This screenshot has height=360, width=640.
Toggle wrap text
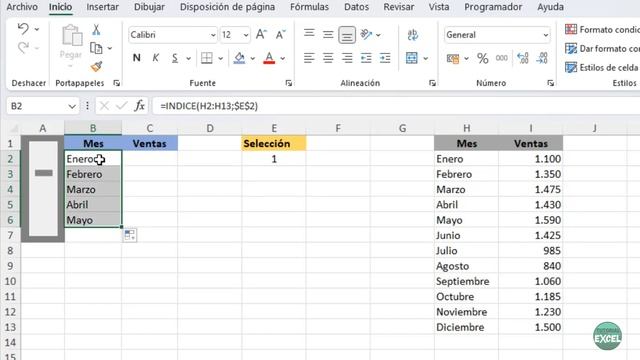(x=413, y=35)
